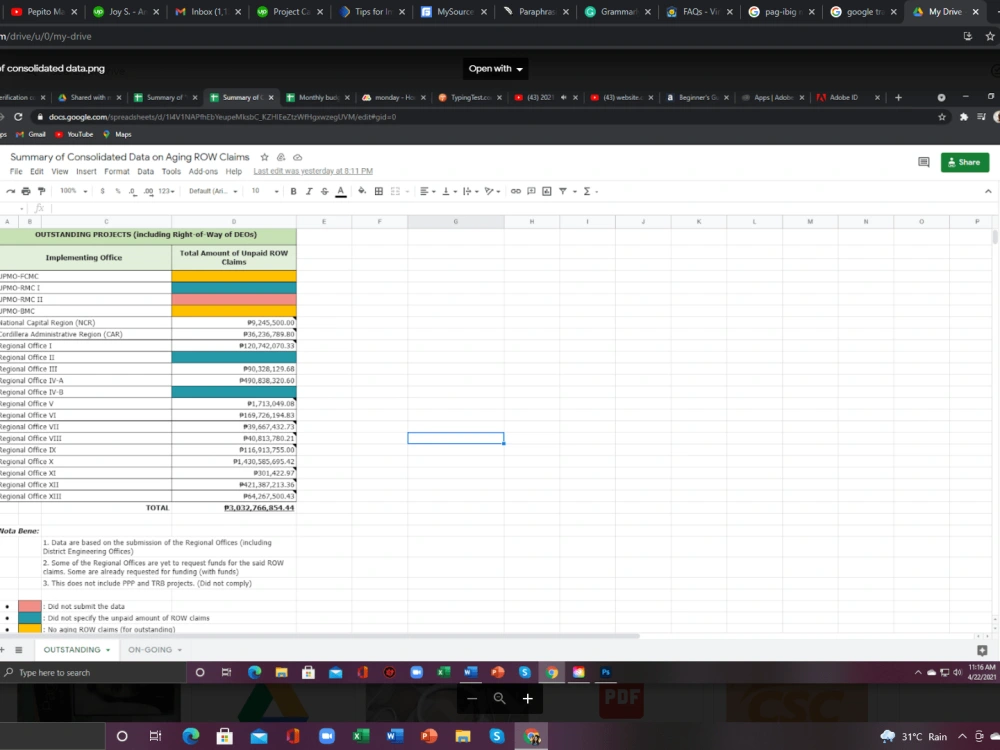Open the 100% zoom dropdown
This screenshot has height=750, width=1000.
[73, 191]
